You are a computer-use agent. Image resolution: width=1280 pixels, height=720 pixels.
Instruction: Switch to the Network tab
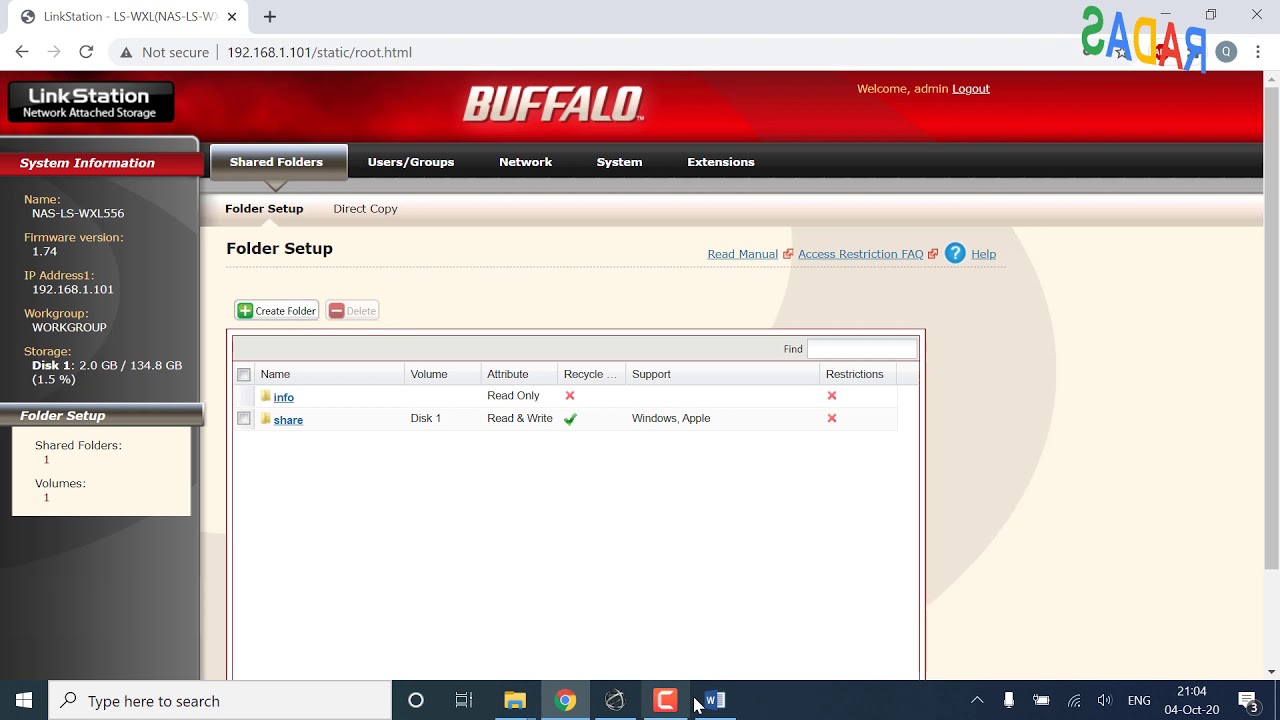(x=526, y=162)
